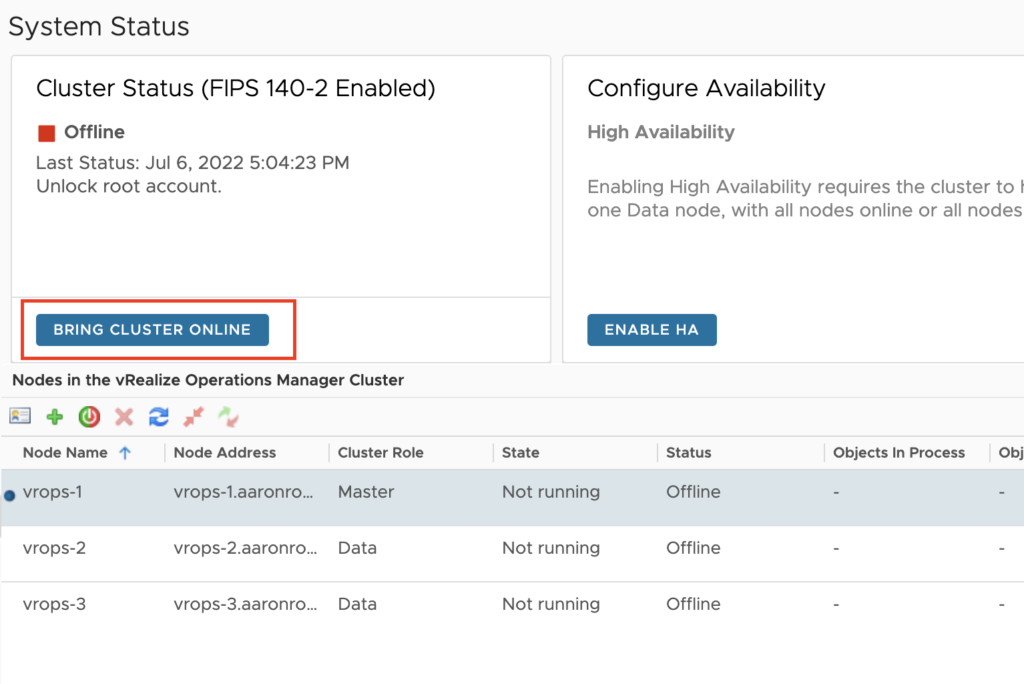
Task: Select the blue dot beside vrops-1
Action: pos(10,495)
